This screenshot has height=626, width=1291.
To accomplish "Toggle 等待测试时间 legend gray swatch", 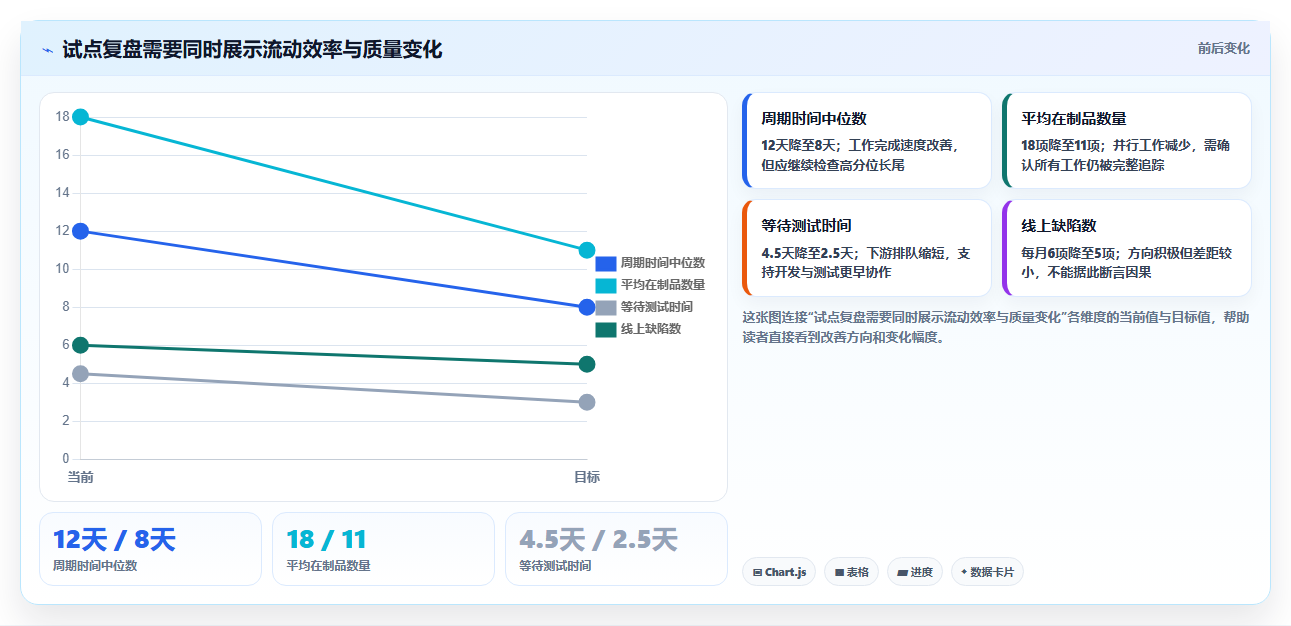I will click(606, 307).
